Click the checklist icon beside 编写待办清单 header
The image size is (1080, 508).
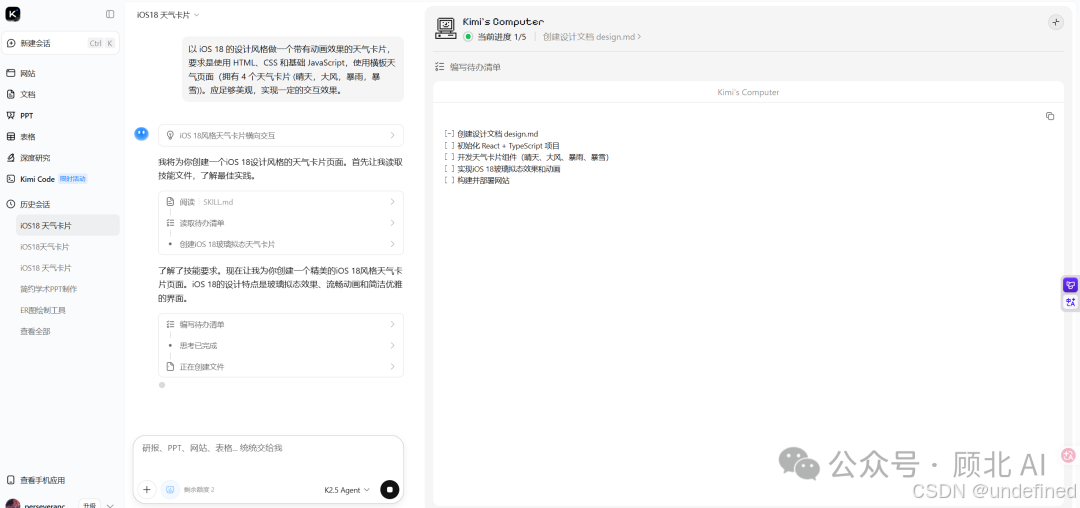[439, 67]
